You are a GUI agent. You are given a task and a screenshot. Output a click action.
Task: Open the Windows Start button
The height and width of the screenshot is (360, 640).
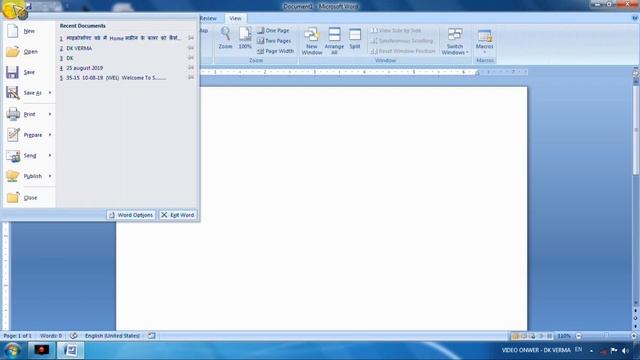(x=13, y=350)
